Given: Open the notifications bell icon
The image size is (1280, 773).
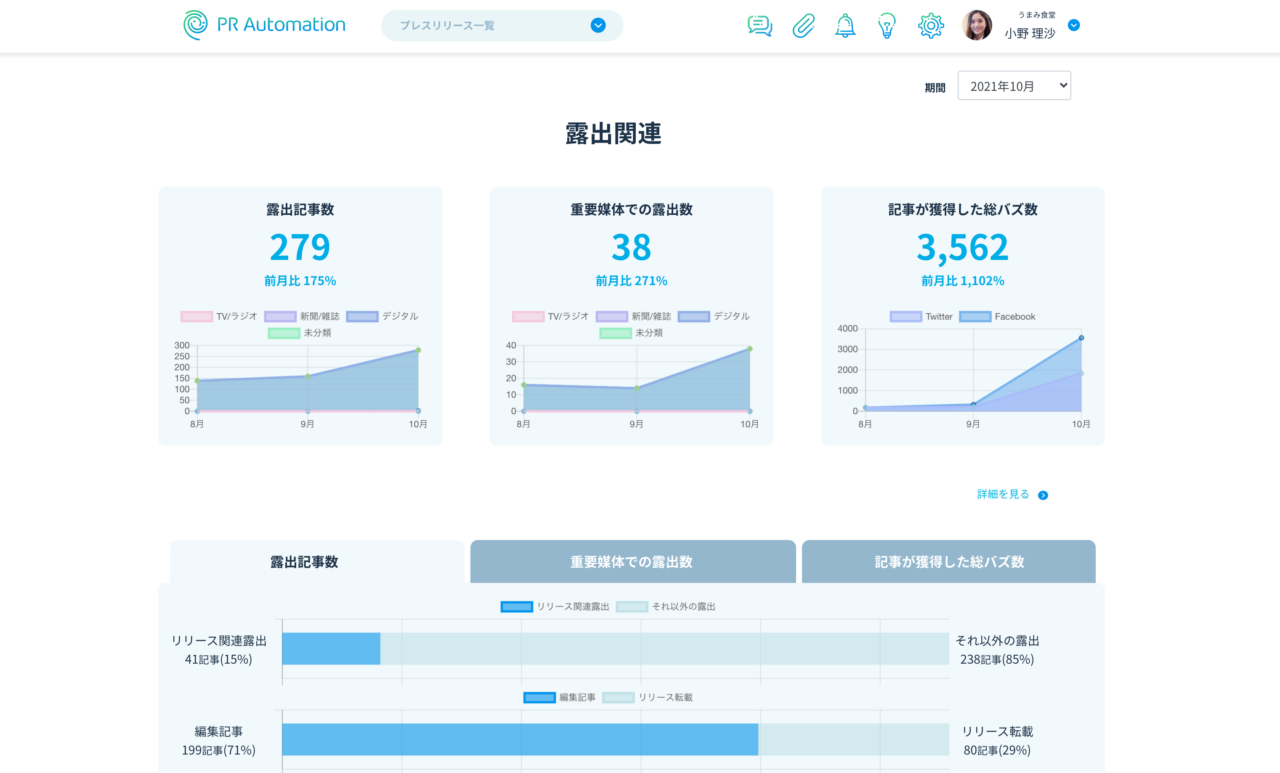Looking at the screenshot, I should (845, 26).
